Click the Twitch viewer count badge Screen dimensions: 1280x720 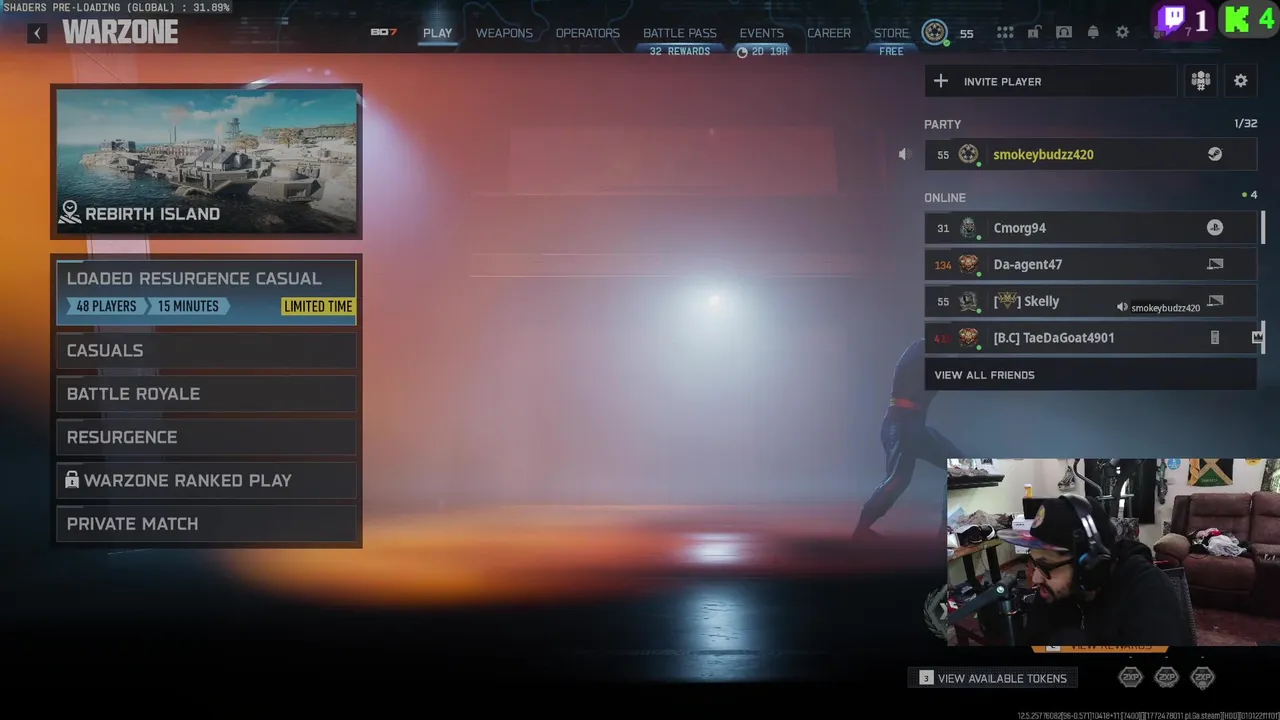(x=1184, y=20)
